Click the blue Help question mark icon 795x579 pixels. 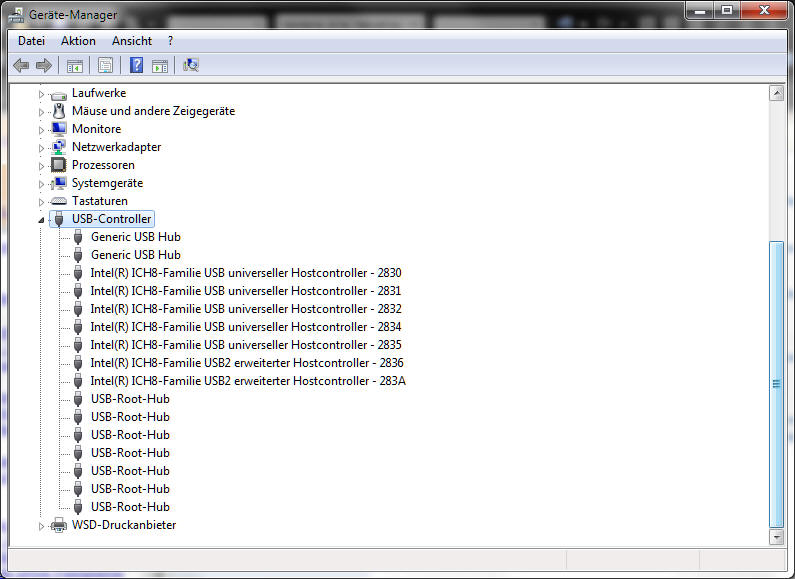pyautogui.click(x=136, y=65)
